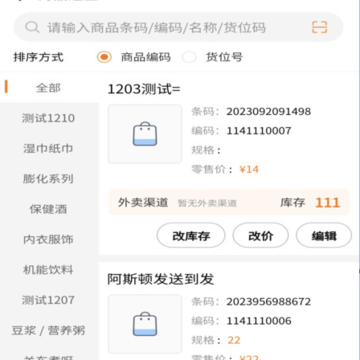Click the retail price ¥14

pyautogui.click(x=249, y=169)
